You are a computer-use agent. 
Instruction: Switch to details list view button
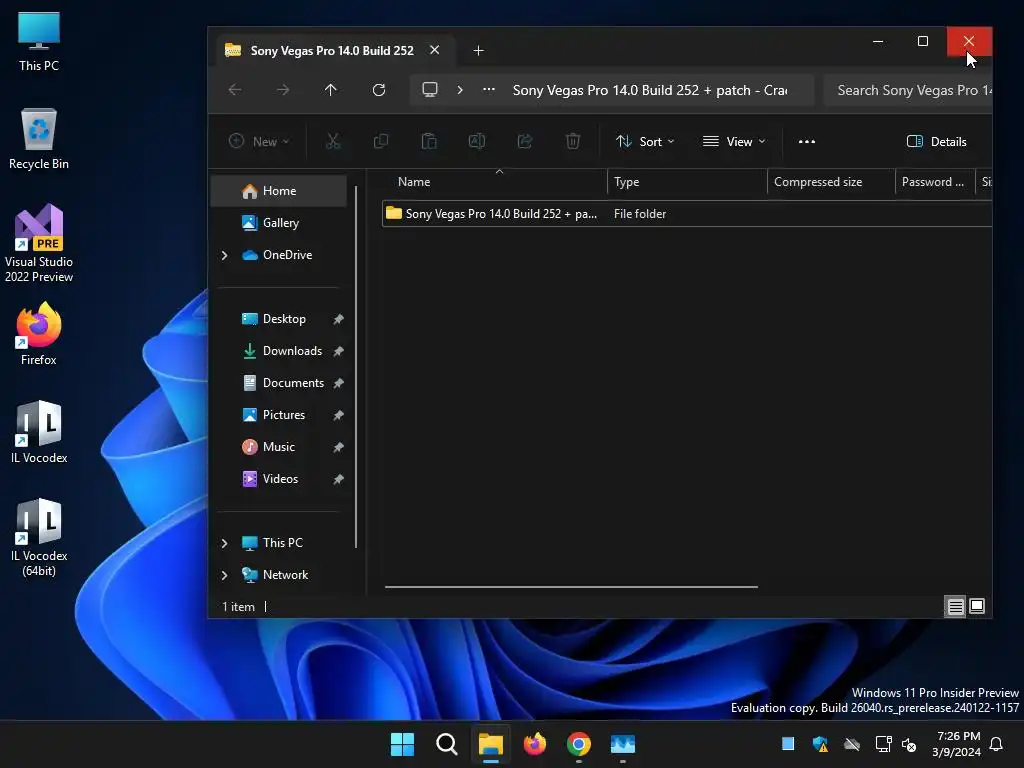pos(955,607)
